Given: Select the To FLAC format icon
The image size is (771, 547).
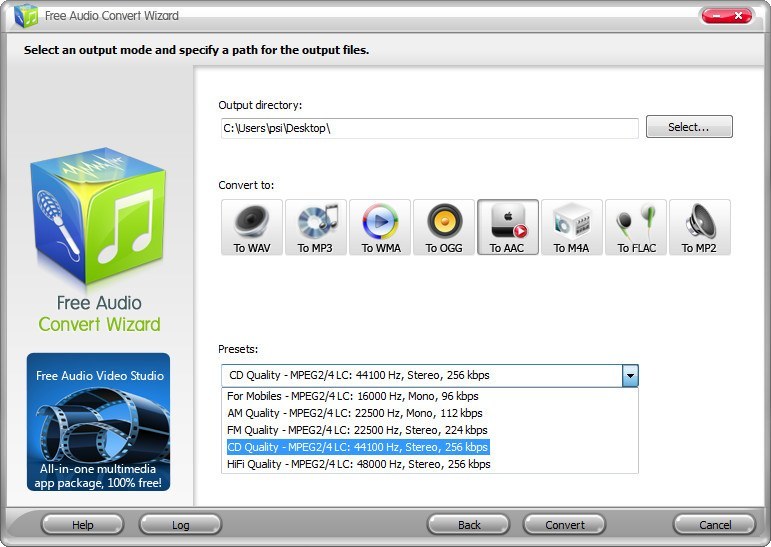Looking at the screenshot, I should (636, 227).
